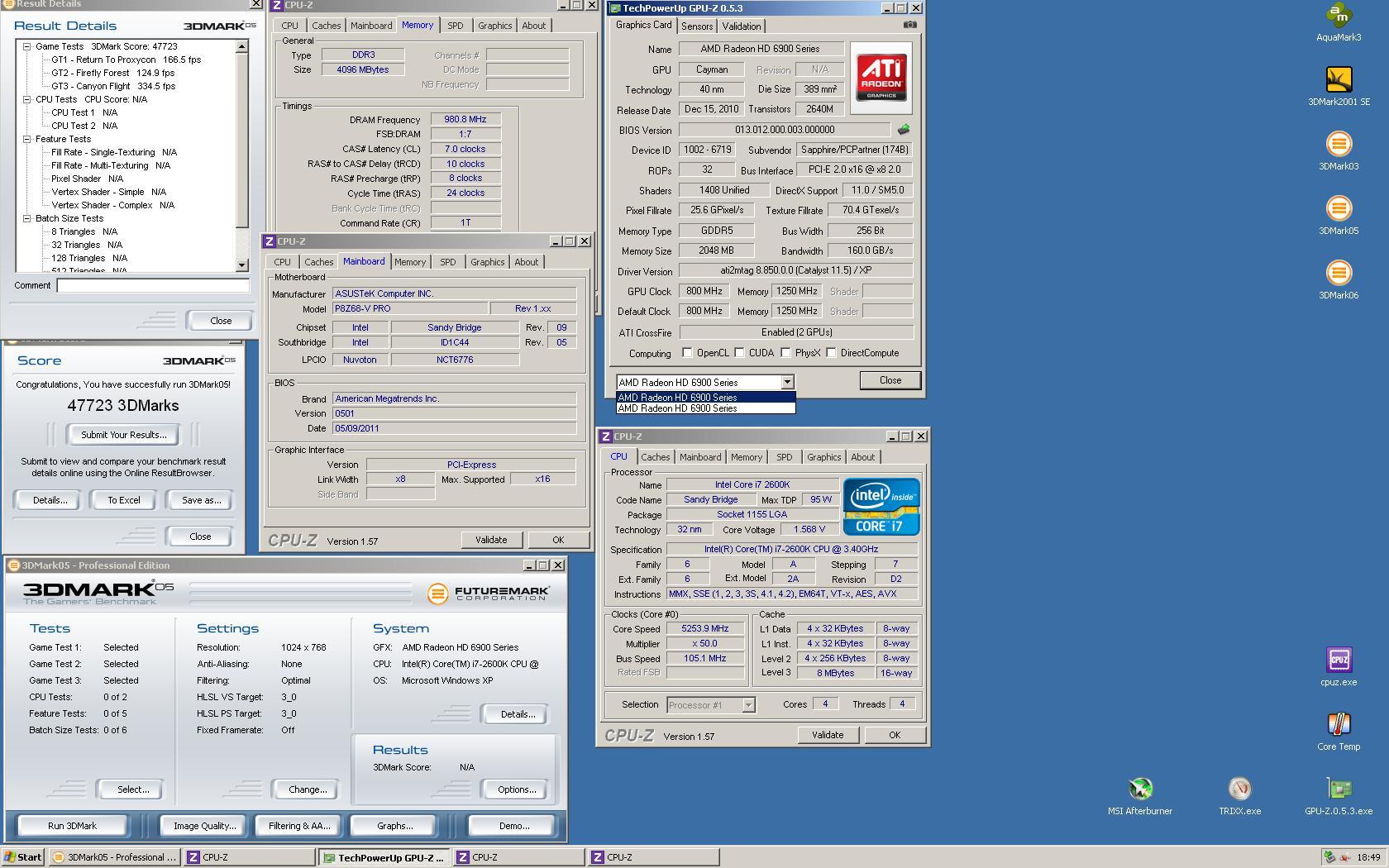The image size is (1389, 868).
Task: Open the 3DMark05 desktop shortcut
Action: 1339,215
